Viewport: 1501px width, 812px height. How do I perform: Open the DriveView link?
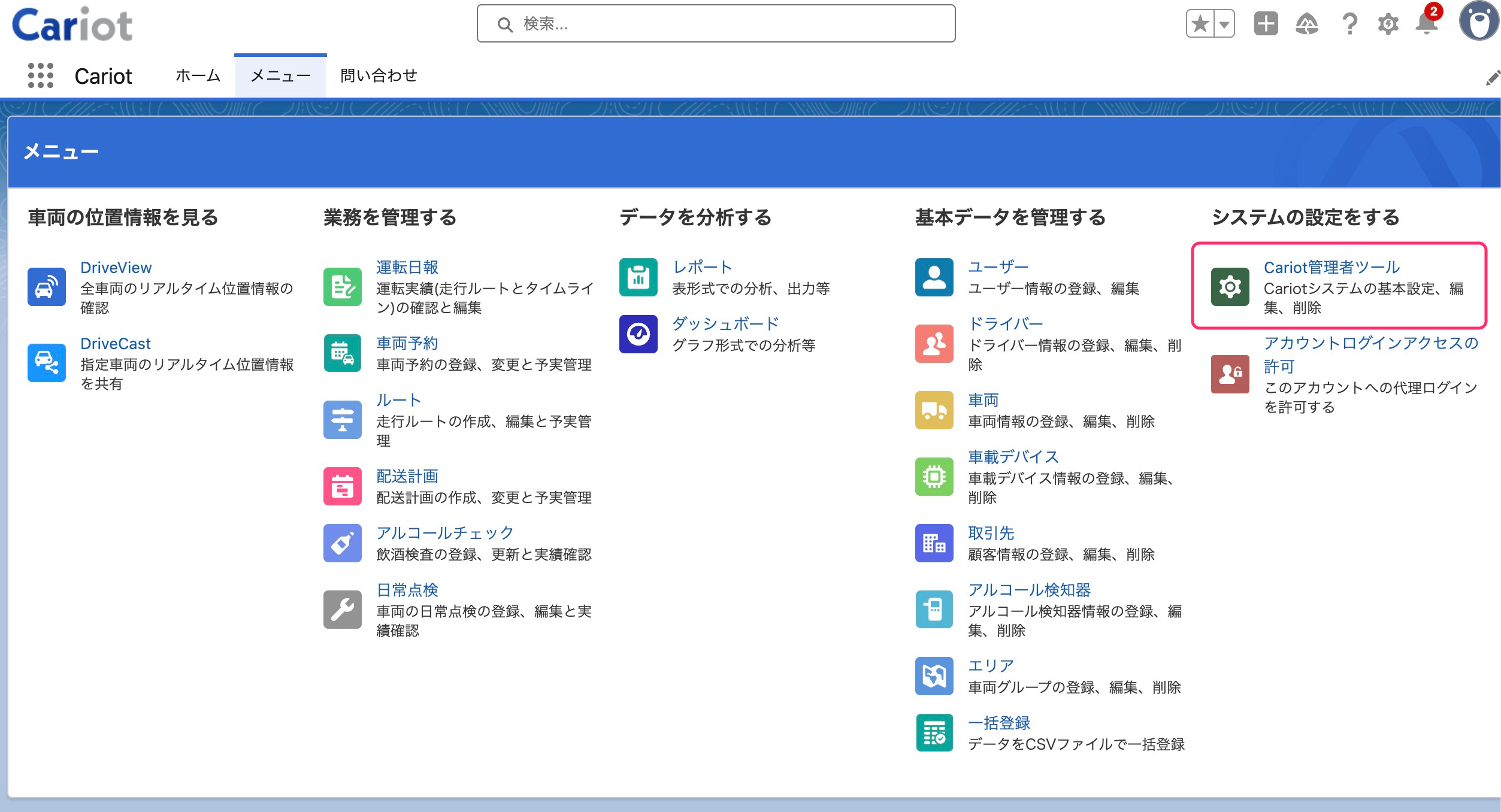coord(116,268)
